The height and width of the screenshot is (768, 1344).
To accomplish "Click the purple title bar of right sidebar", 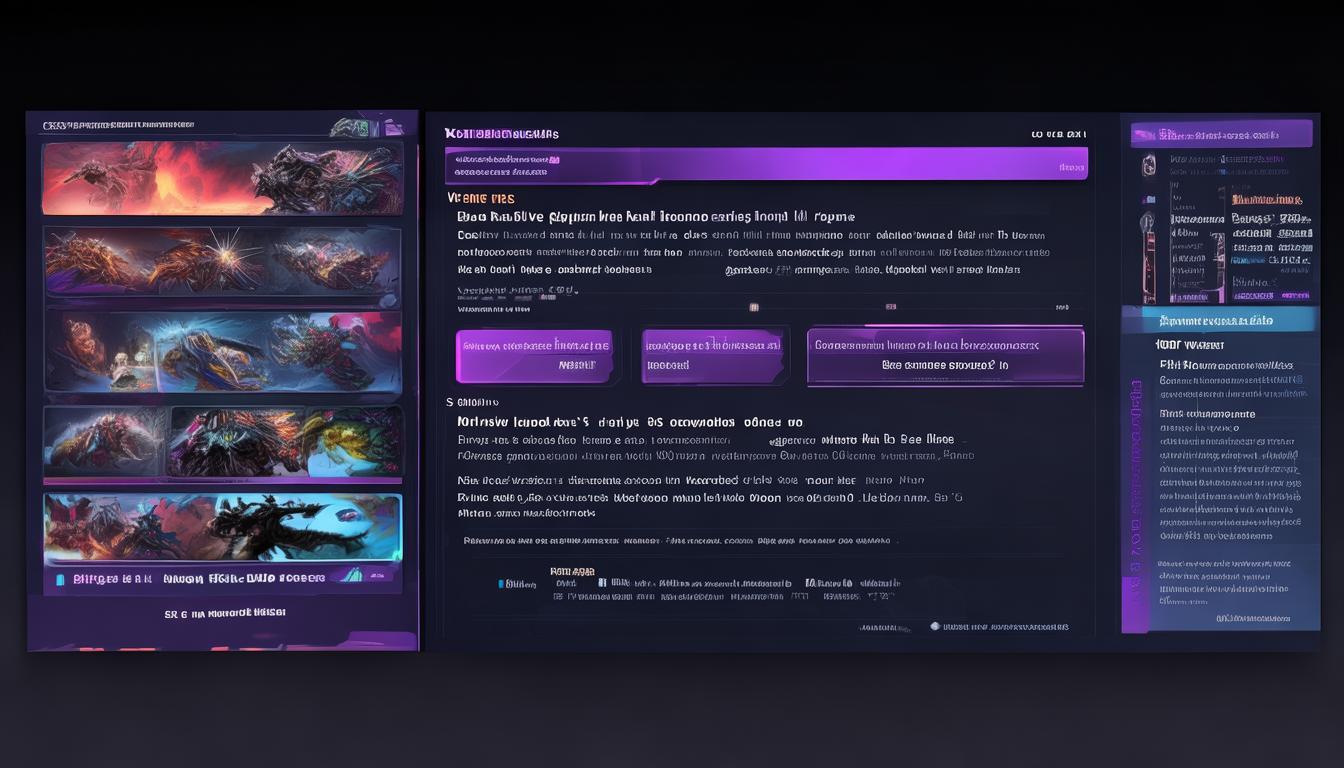I will click(1221, 134).
